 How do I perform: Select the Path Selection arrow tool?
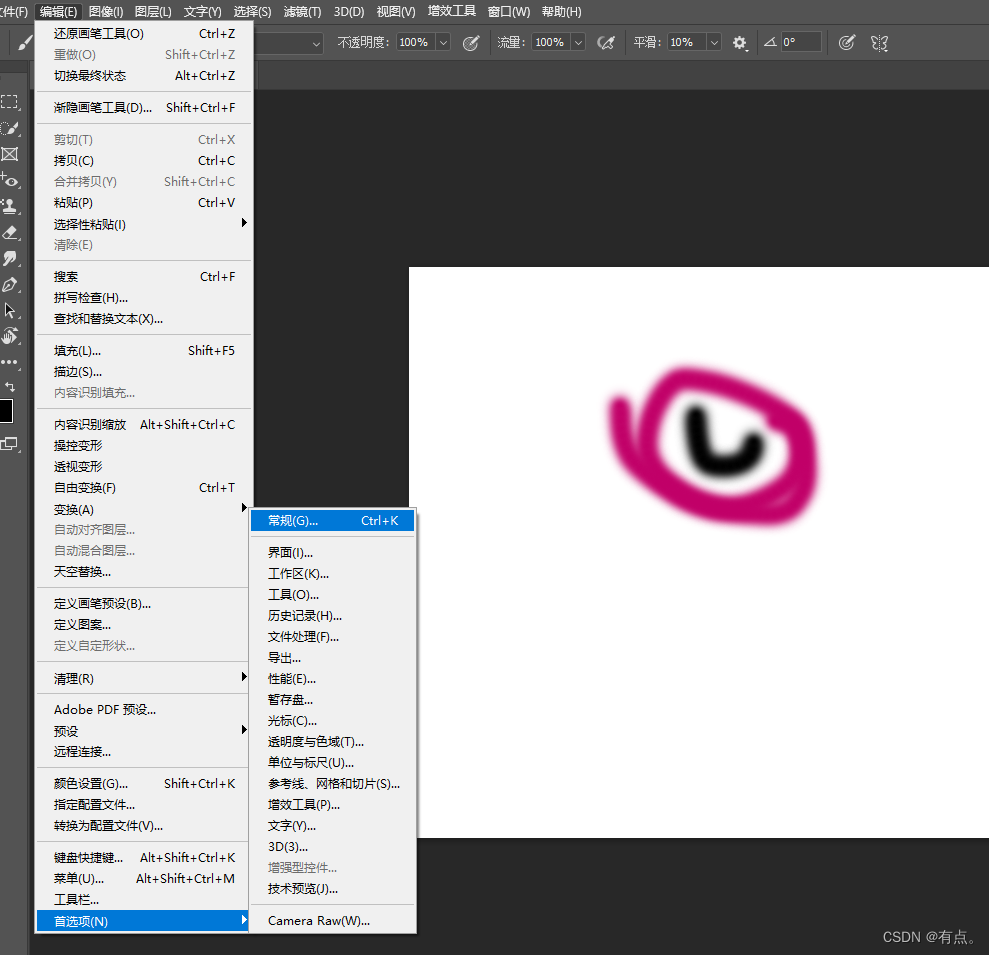point(9,310)
